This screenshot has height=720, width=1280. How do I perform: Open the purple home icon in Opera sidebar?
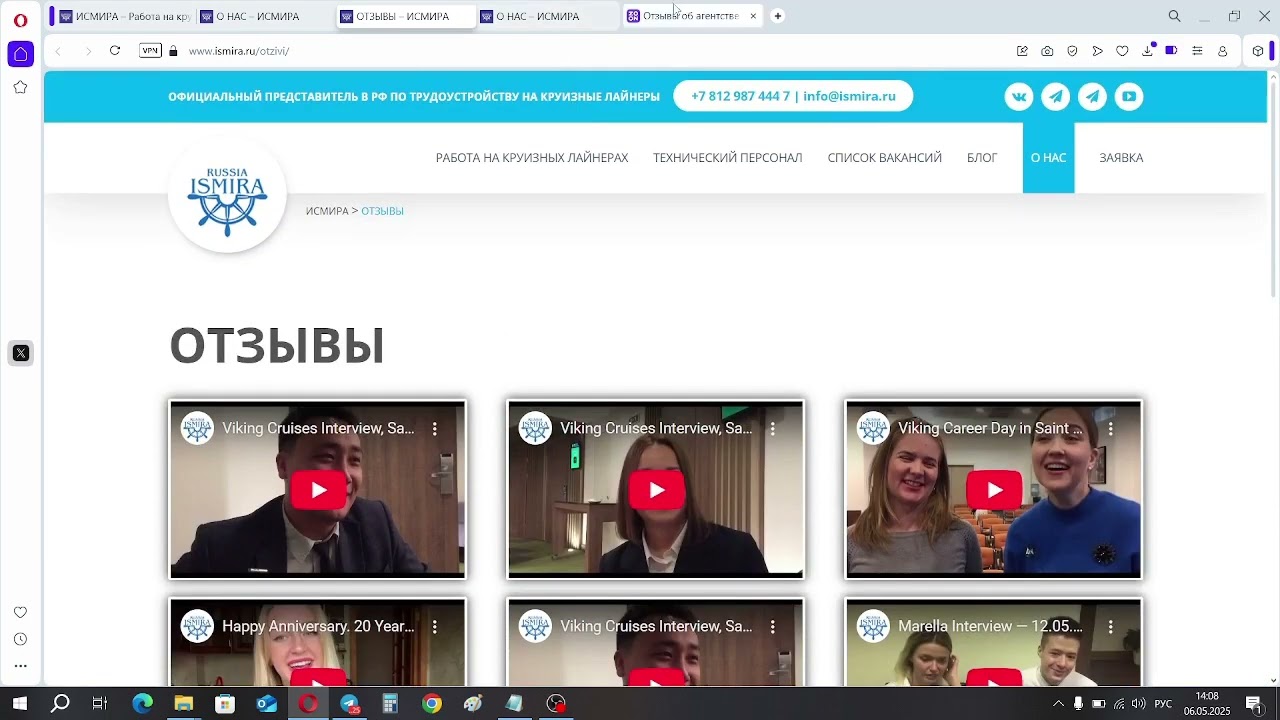(x=20, y=54)
